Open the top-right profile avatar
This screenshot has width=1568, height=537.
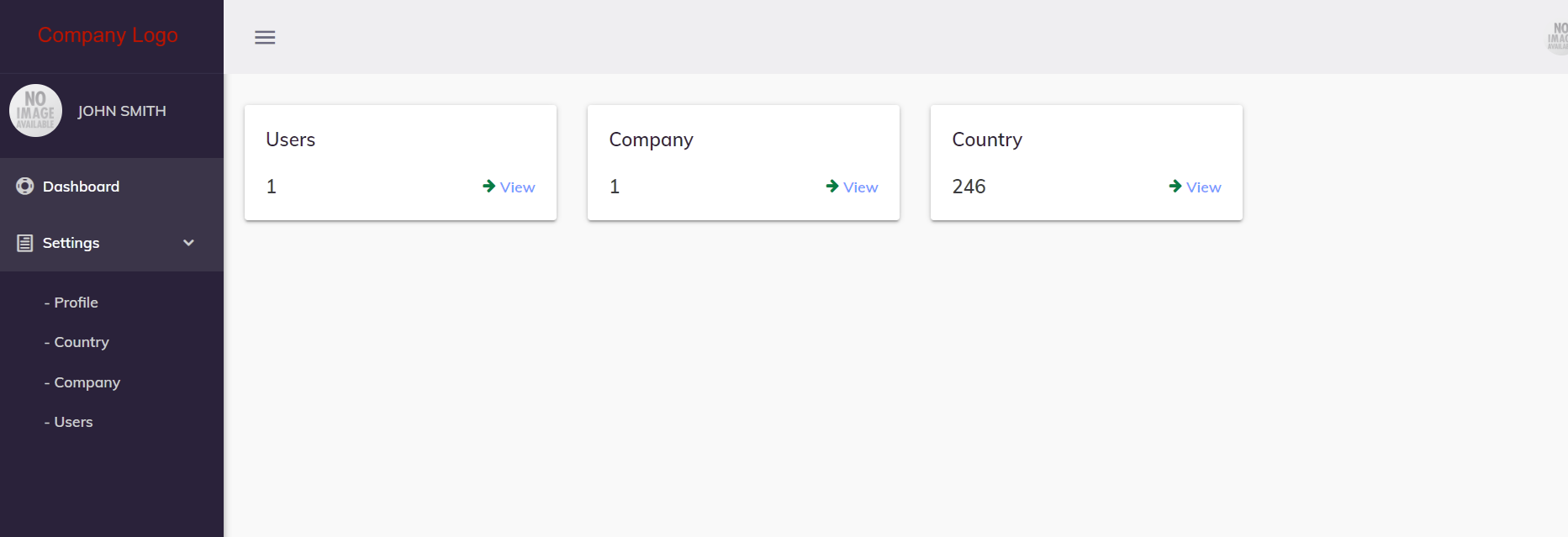click(1558, 37)
